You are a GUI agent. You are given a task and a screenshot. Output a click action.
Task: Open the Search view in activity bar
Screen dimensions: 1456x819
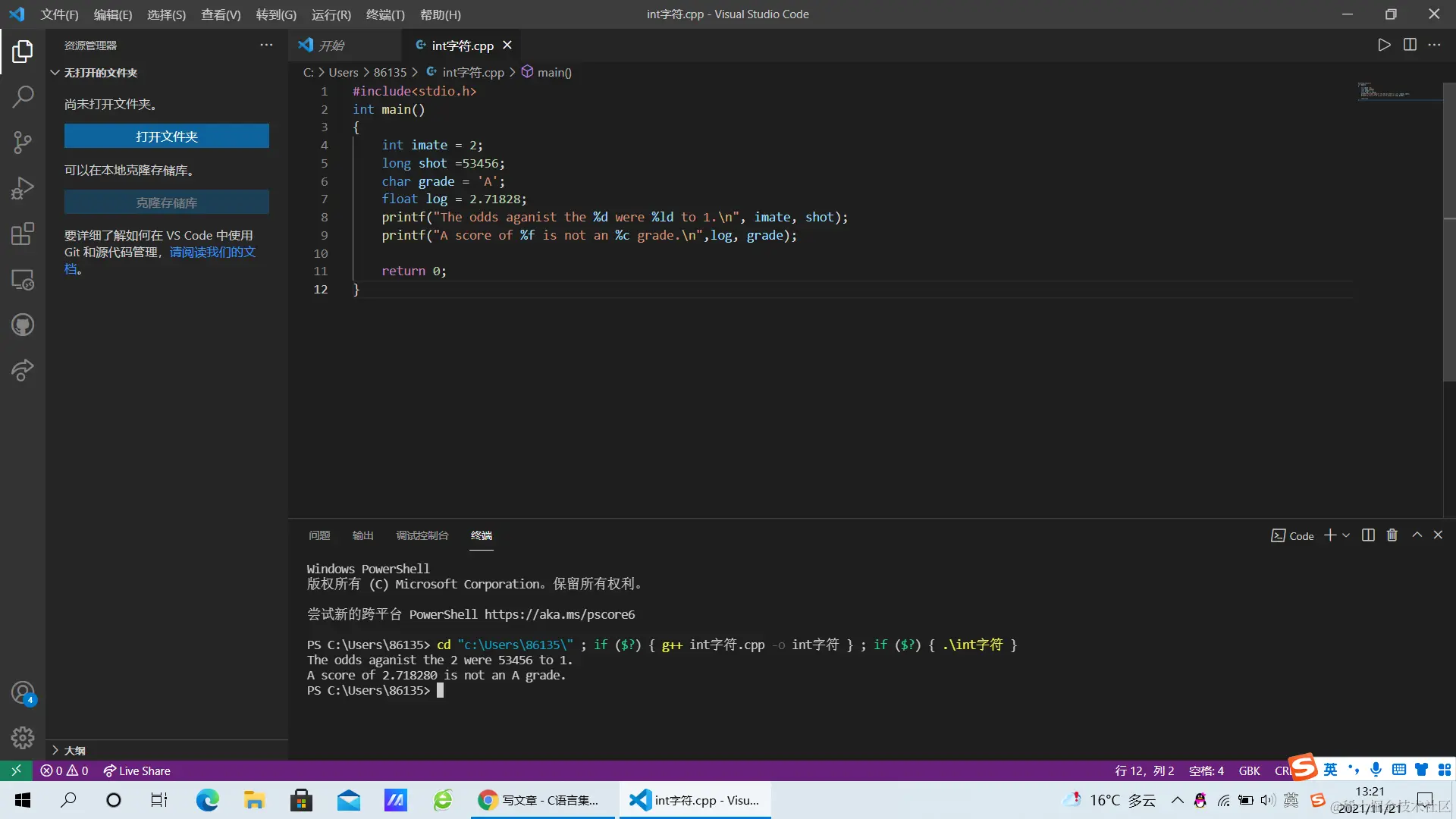point(23,96)
